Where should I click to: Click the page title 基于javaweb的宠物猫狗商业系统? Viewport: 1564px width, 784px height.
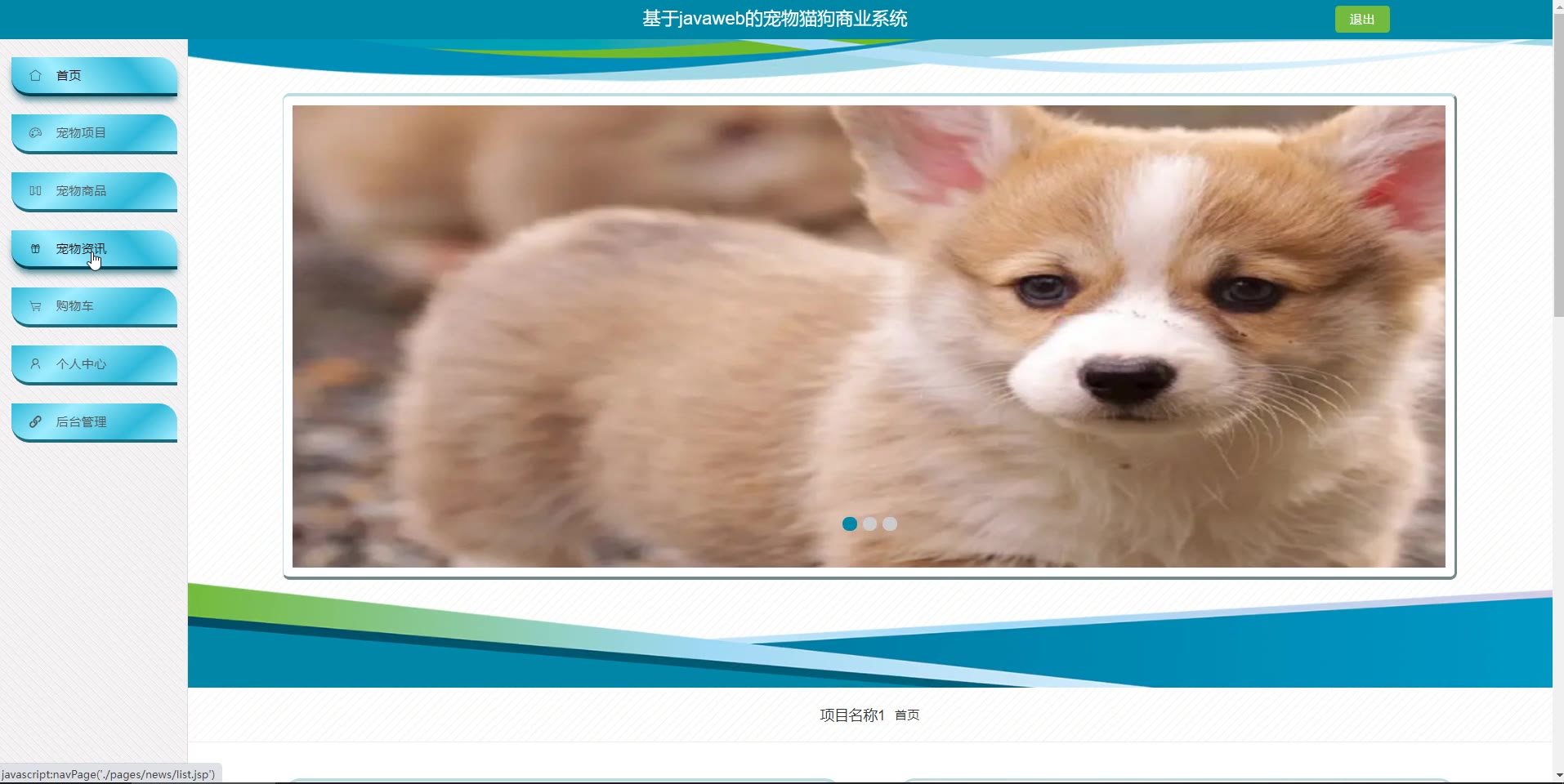(775, 19)
